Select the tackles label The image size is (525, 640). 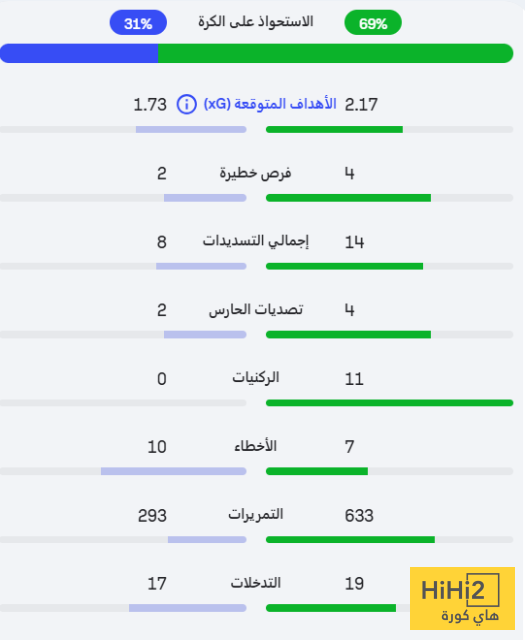(256, 583)
